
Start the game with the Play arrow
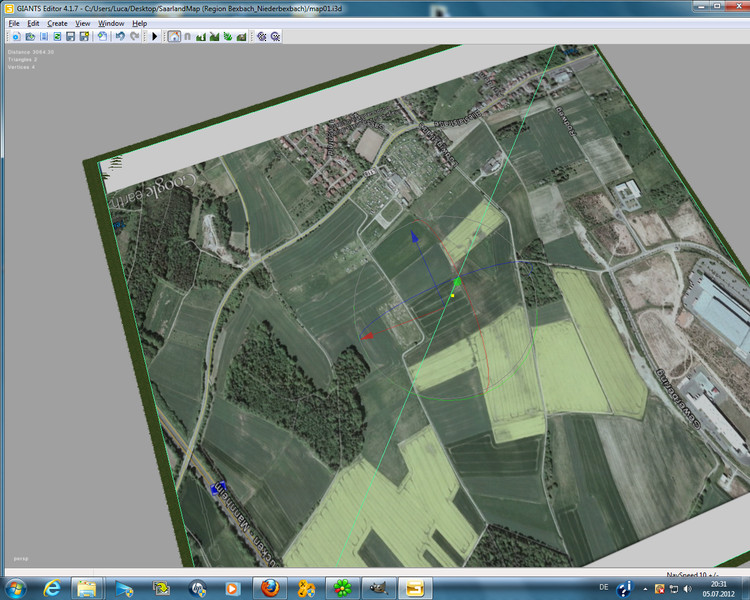154,36
